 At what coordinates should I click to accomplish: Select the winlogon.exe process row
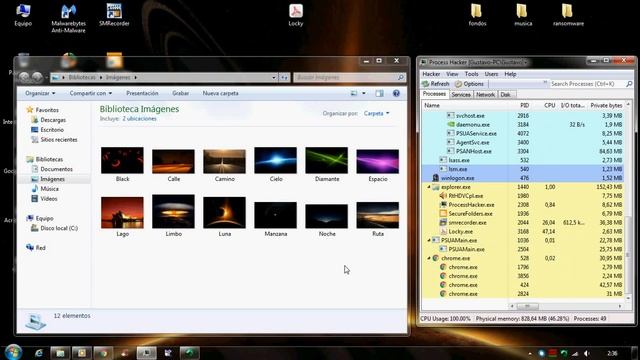tap(522, 178)
